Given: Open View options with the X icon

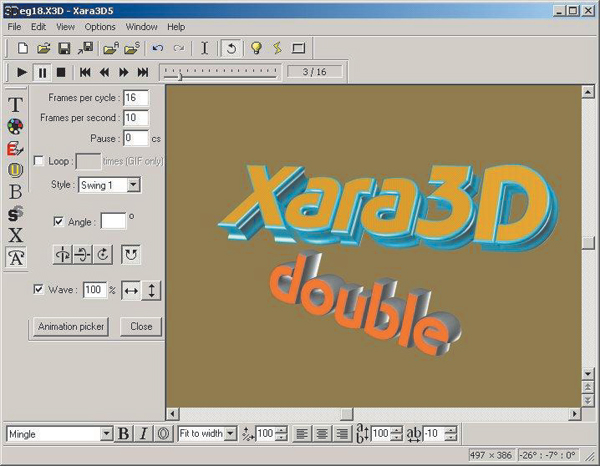Looking at the screenshot, I should coord(16,235).
